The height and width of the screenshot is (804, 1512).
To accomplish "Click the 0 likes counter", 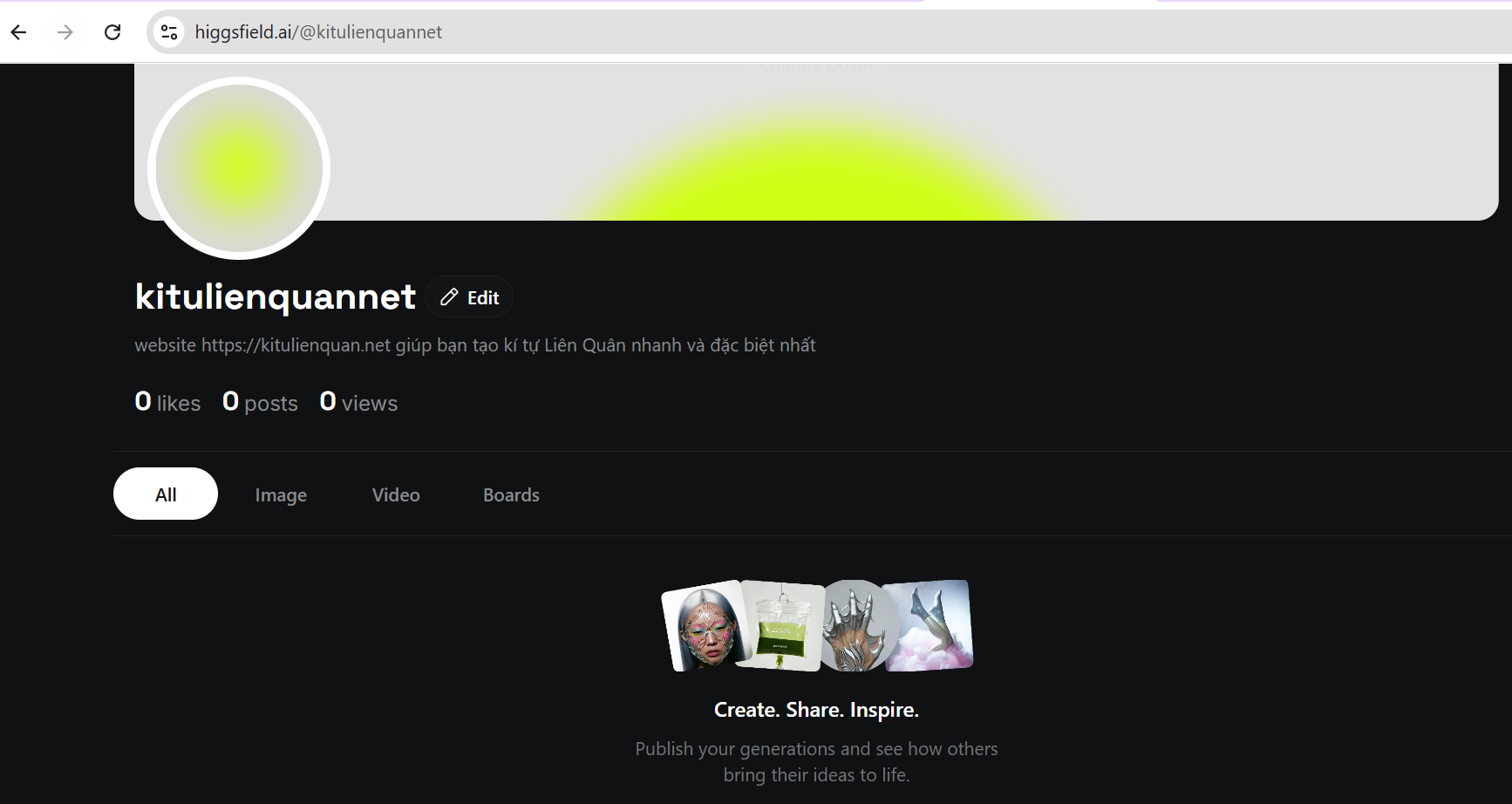I will pyautogui.click(x=167, y=402).
